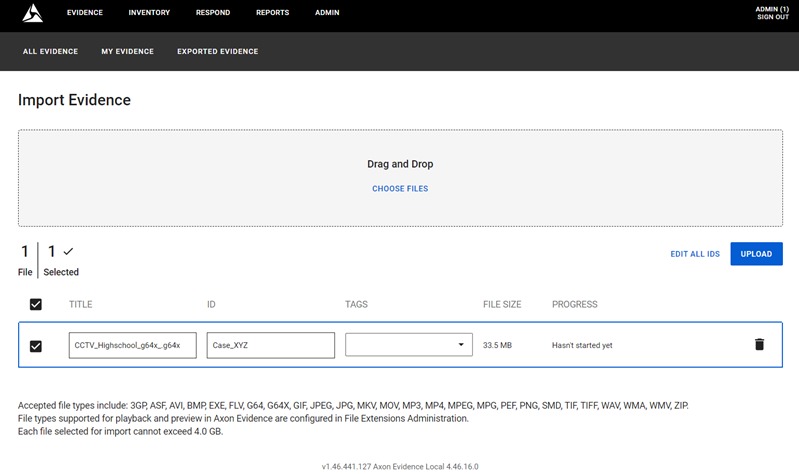Screen dimensions: 799x474
Task: Delete the CCTV_Highschool file with trash icon
Action: tap(759, 345)
